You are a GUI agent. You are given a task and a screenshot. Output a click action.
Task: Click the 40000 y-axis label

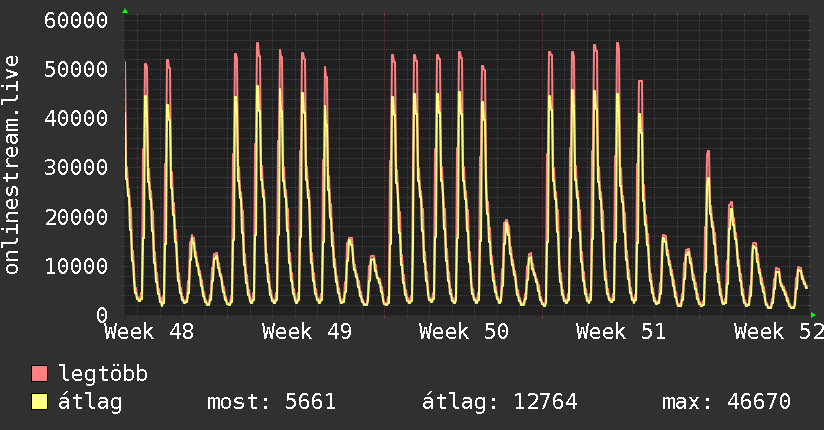coord(76,118)
